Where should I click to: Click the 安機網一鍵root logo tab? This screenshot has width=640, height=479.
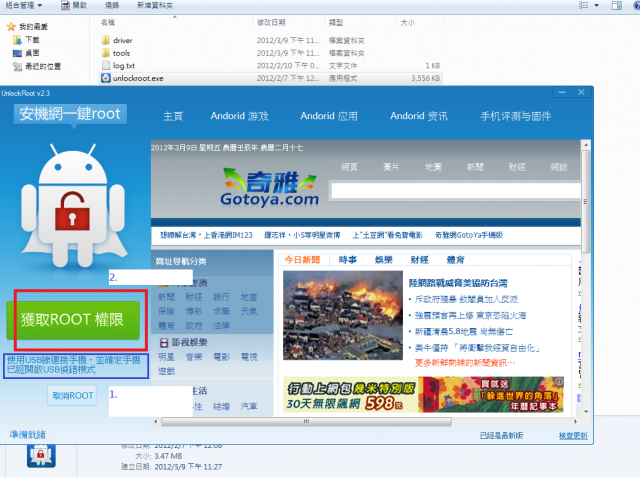click(70, 114)
